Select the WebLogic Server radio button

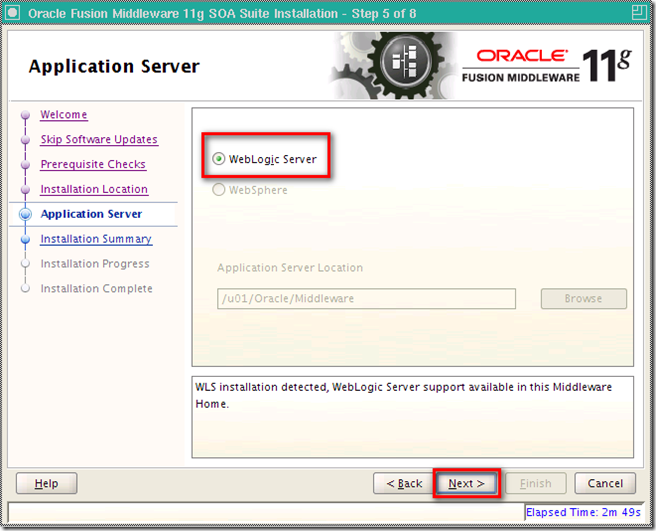pos(218,159)
